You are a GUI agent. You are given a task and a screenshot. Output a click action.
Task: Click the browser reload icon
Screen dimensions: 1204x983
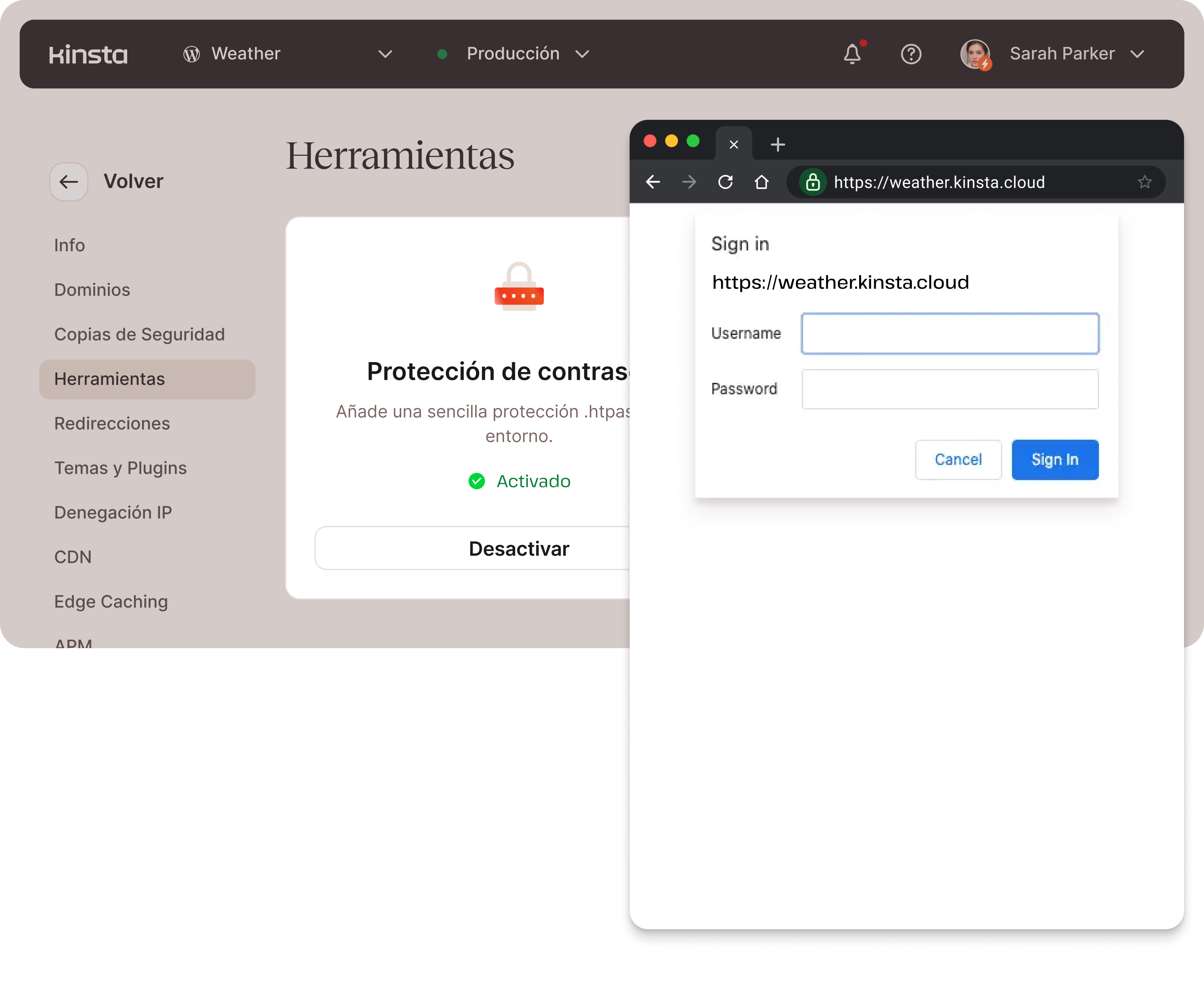pyautogui.click(x=726, y=182)
